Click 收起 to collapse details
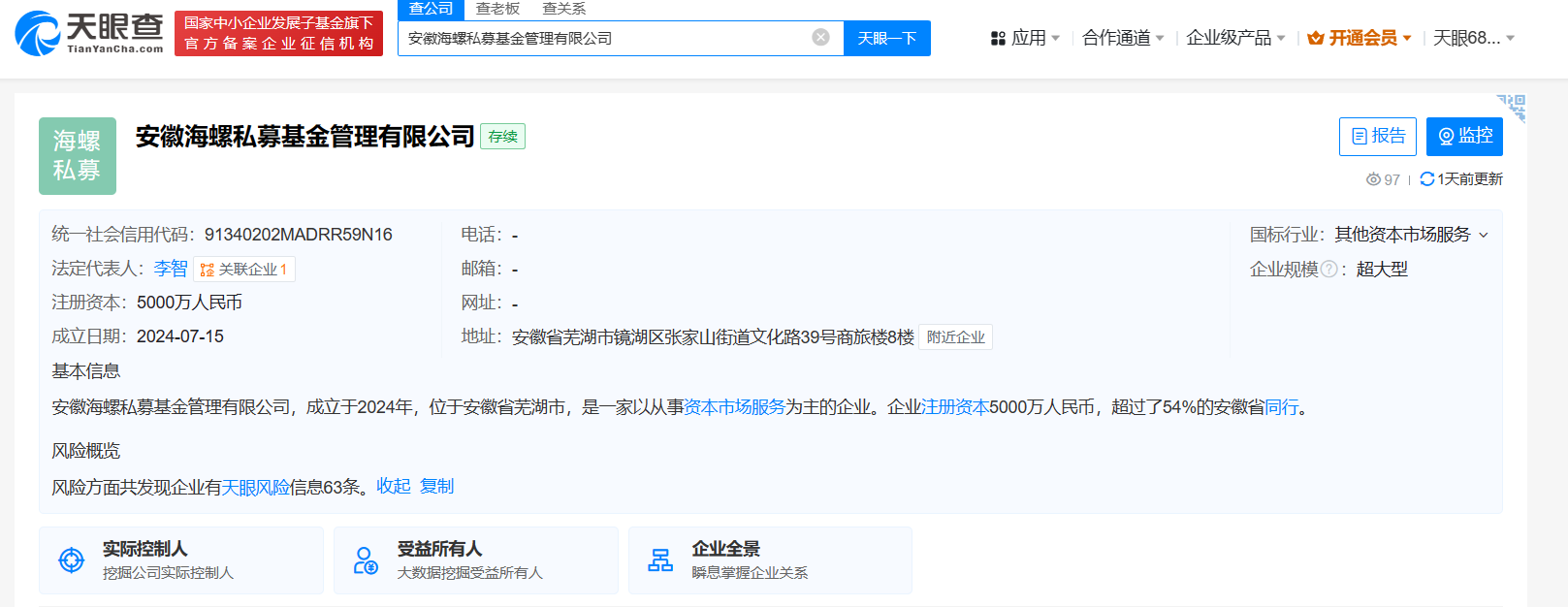Screen dimensions: 1568x607 (394, 486)
